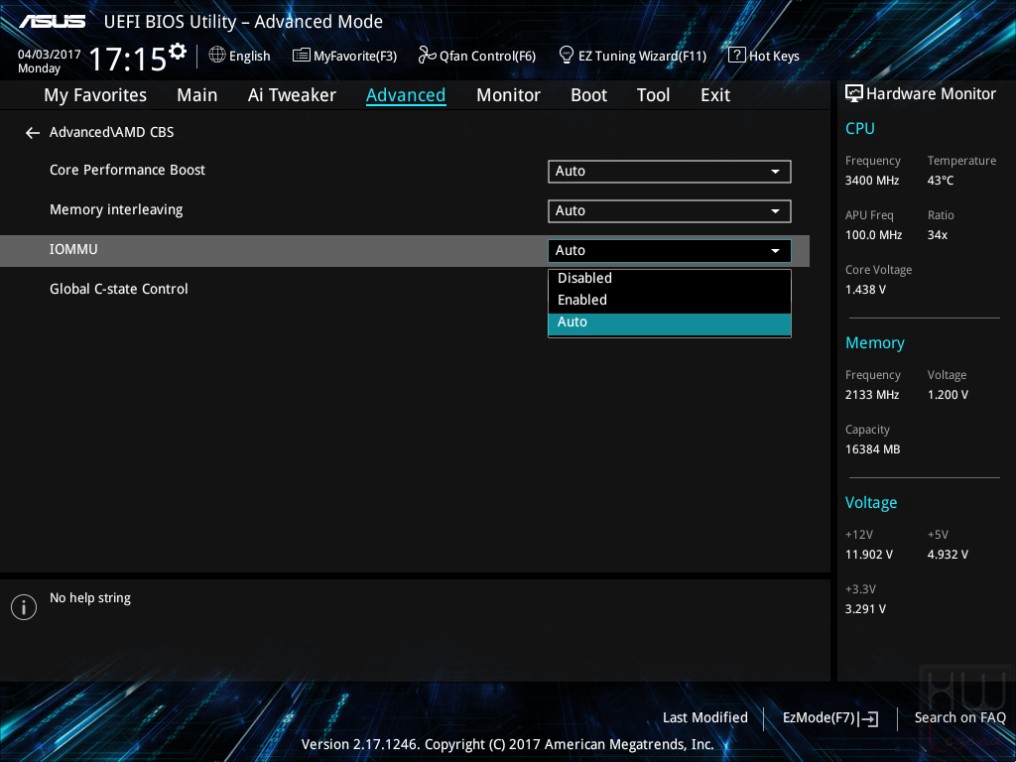Screen dimensions: 1016x762
Task: Switch to the Ai Tweaker tab
Action: [292, 95]
